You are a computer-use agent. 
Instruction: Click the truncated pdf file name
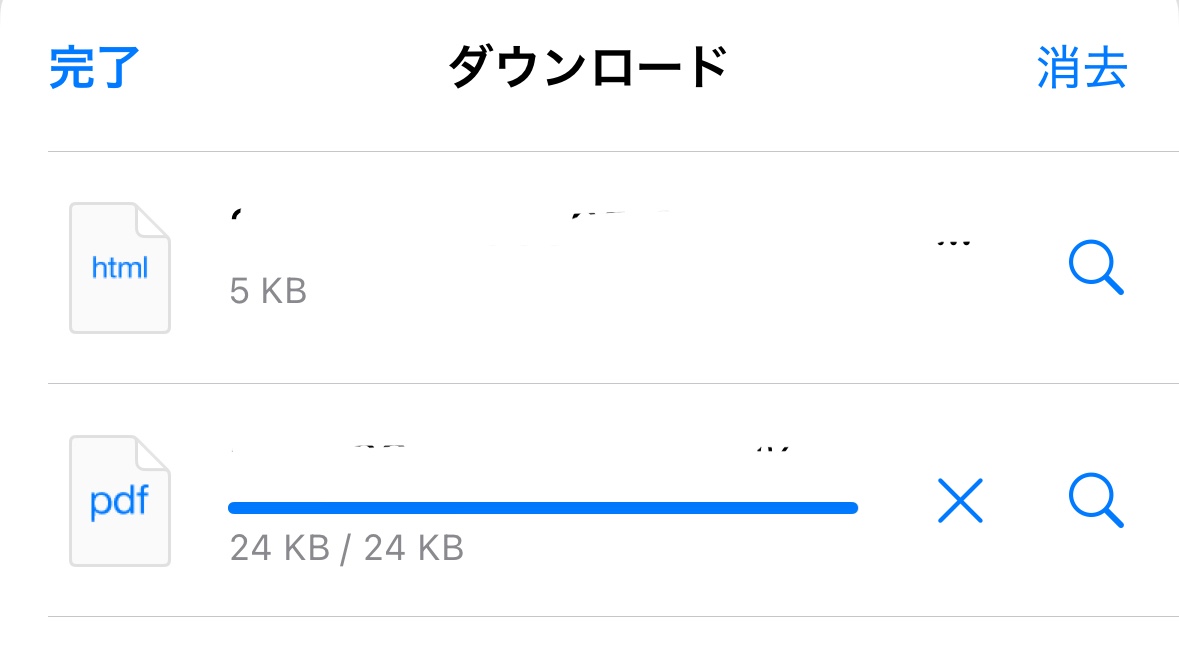(511, 450)
